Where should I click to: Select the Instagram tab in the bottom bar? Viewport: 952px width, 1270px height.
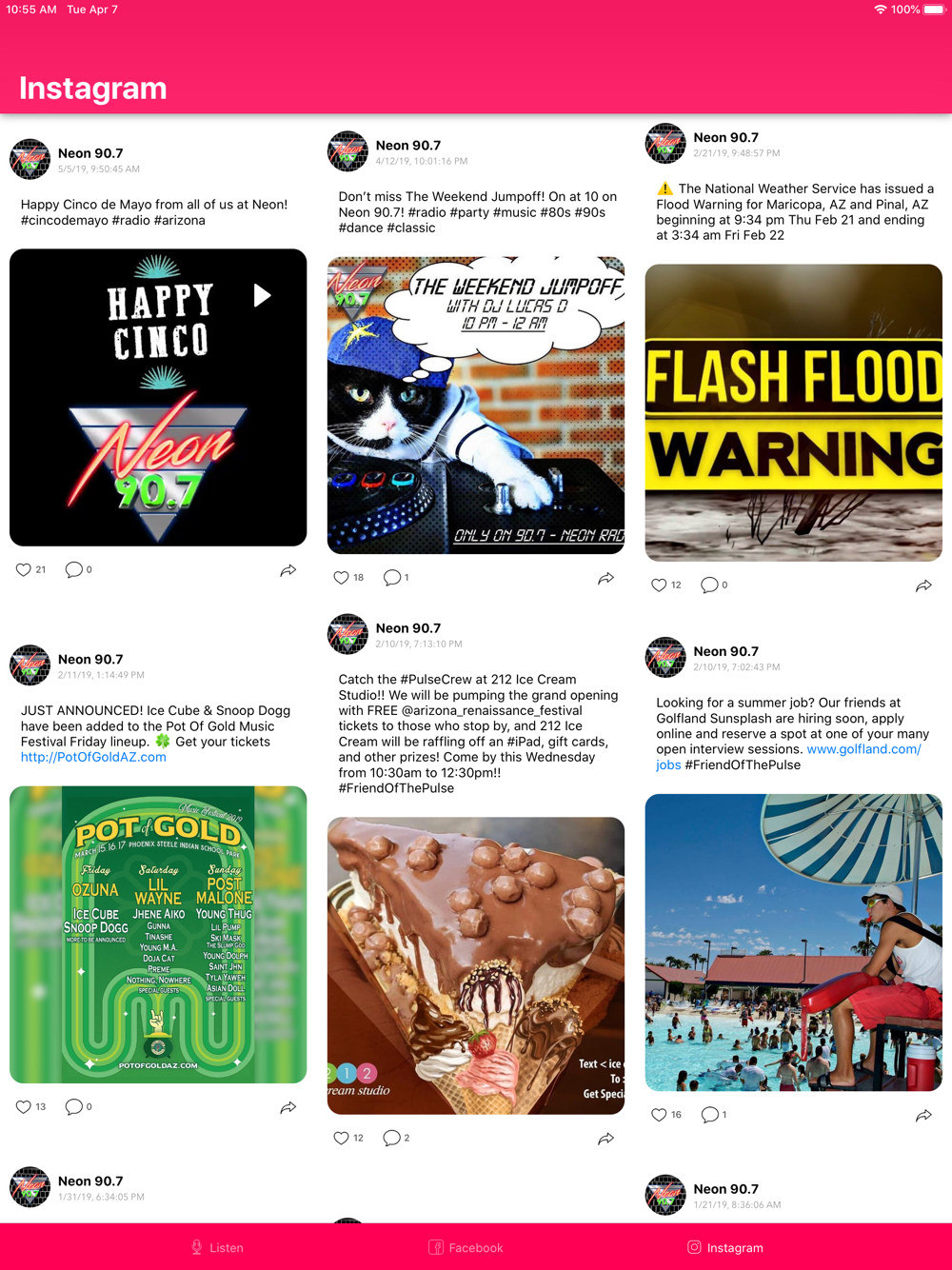[x=725, y=1247]
